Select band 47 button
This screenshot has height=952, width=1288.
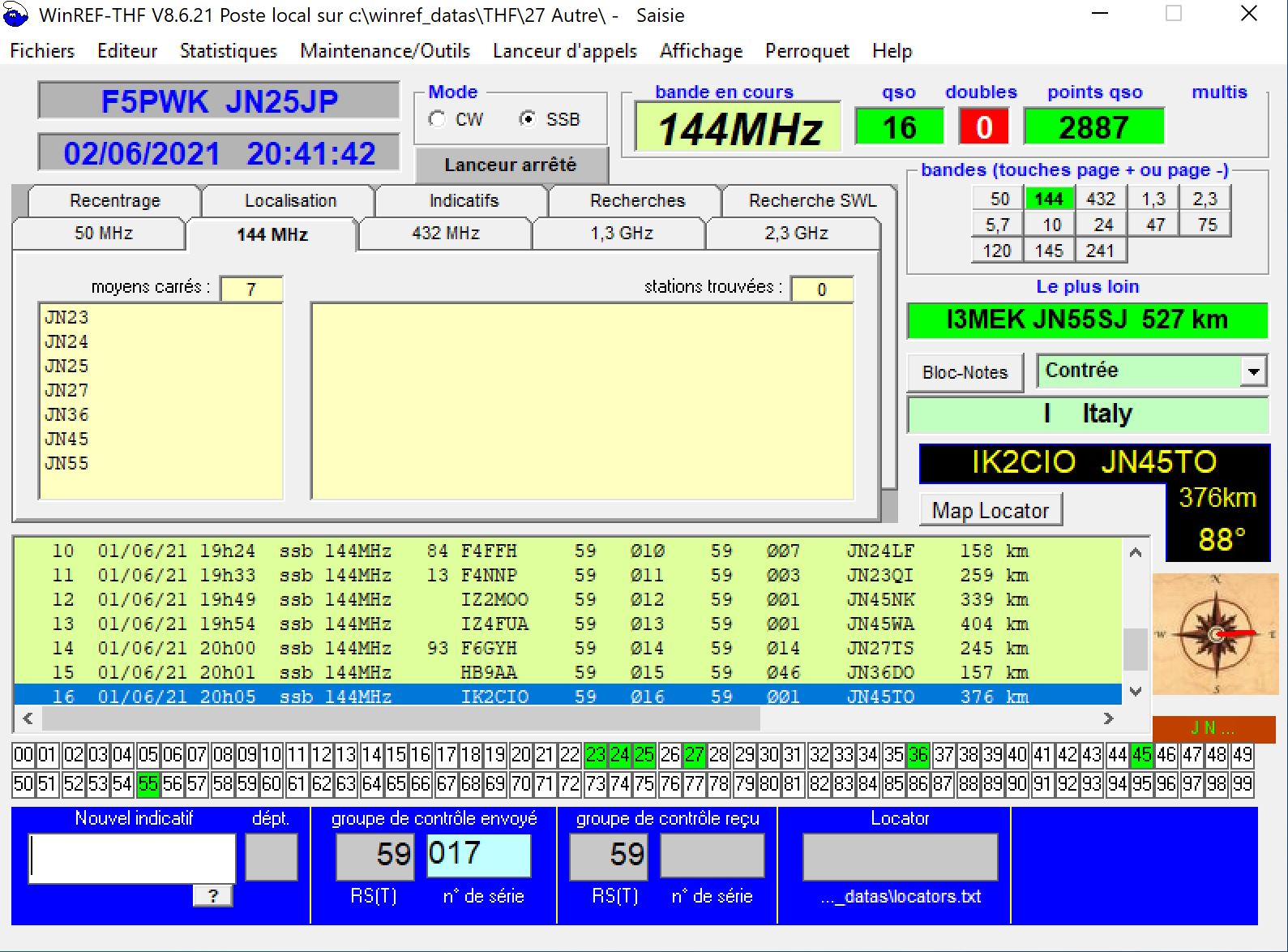(x=1155, y=225)
